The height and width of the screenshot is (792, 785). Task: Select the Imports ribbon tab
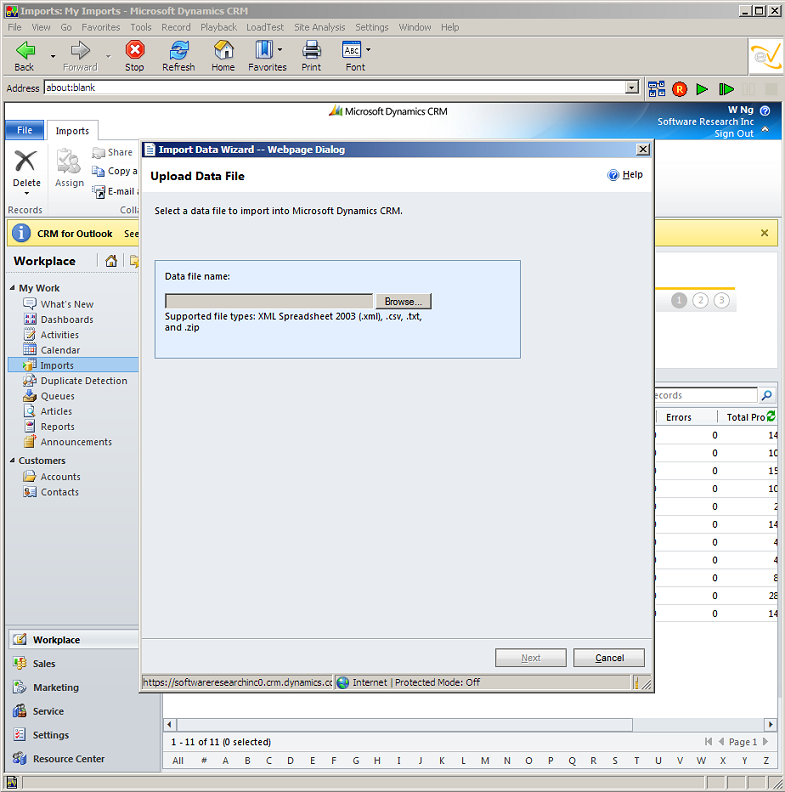(72, 131)
